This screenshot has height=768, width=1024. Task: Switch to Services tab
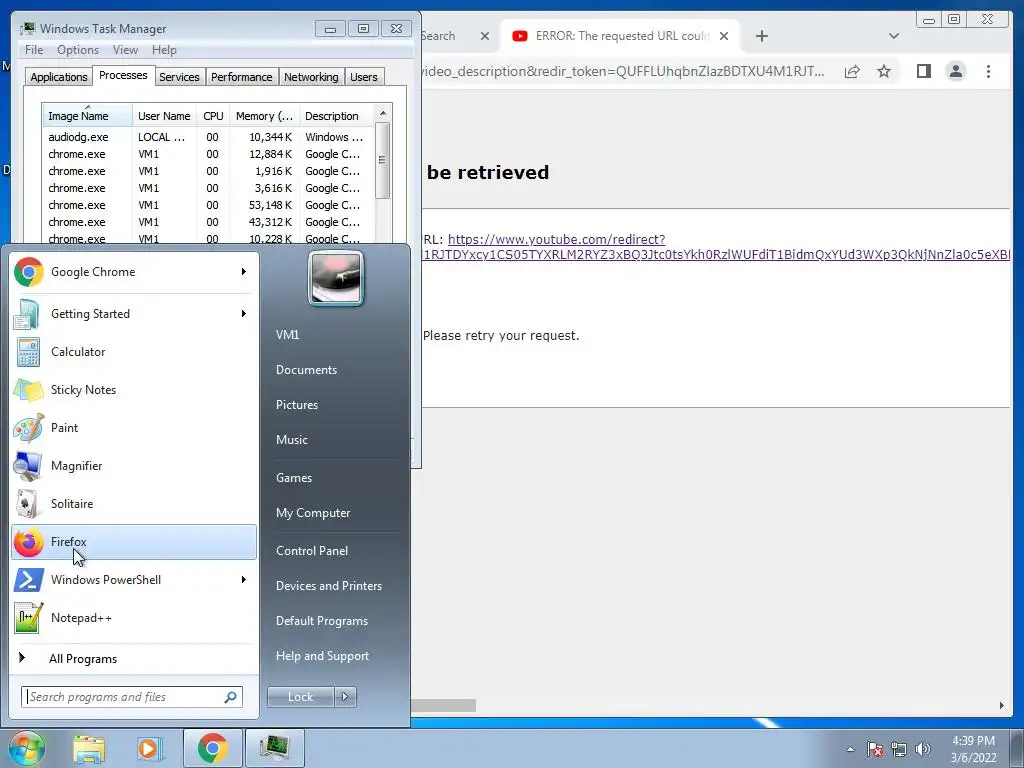pyautogui.click(x=179, y=77)
